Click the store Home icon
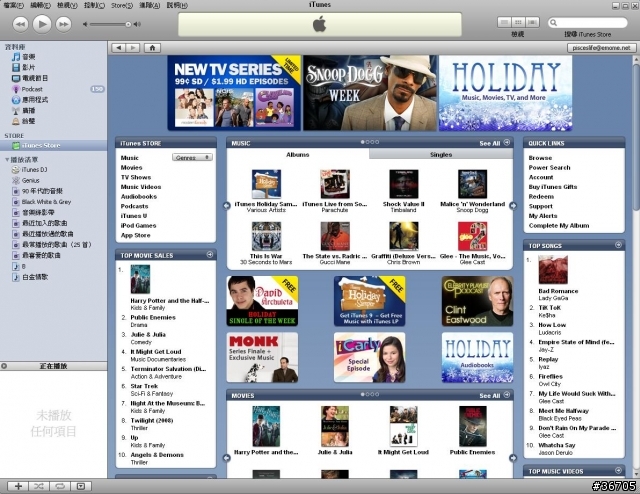Screen dimensions: 640x494 pyautogui.click(x=152, y=48)
